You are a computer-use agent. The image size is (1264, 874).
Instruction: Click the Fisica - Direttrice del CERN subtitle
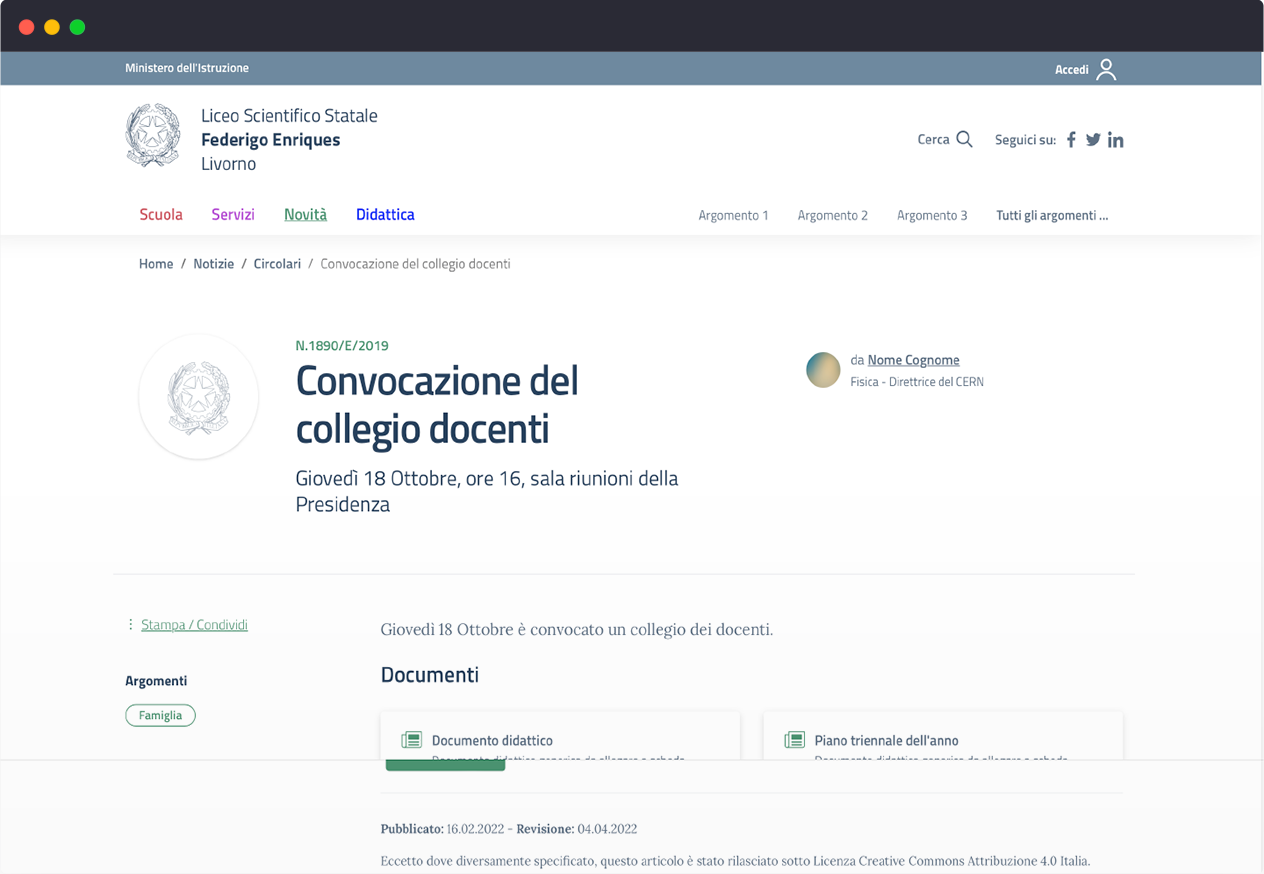(917, 382)
